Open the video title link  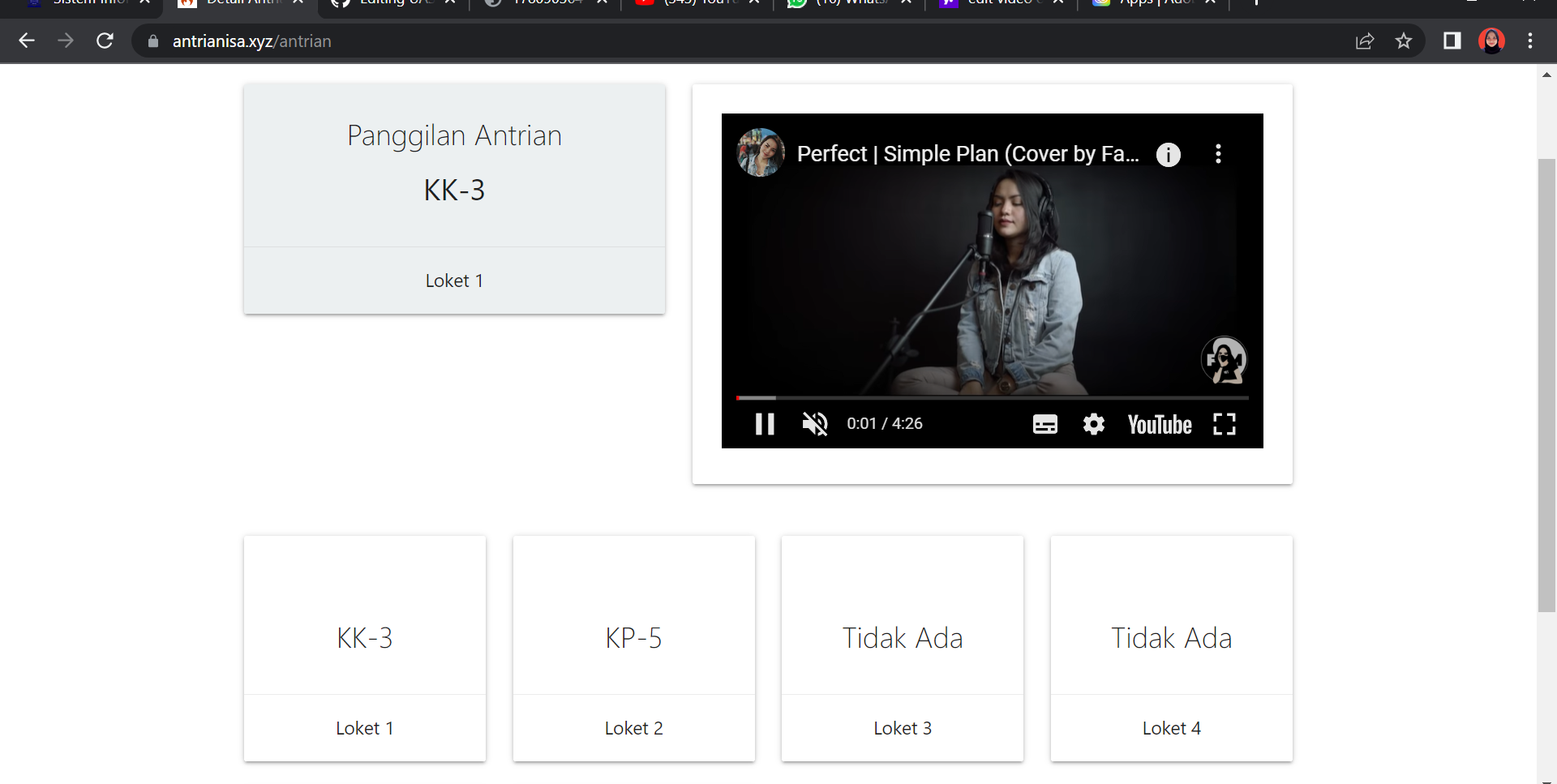[967, 154]
